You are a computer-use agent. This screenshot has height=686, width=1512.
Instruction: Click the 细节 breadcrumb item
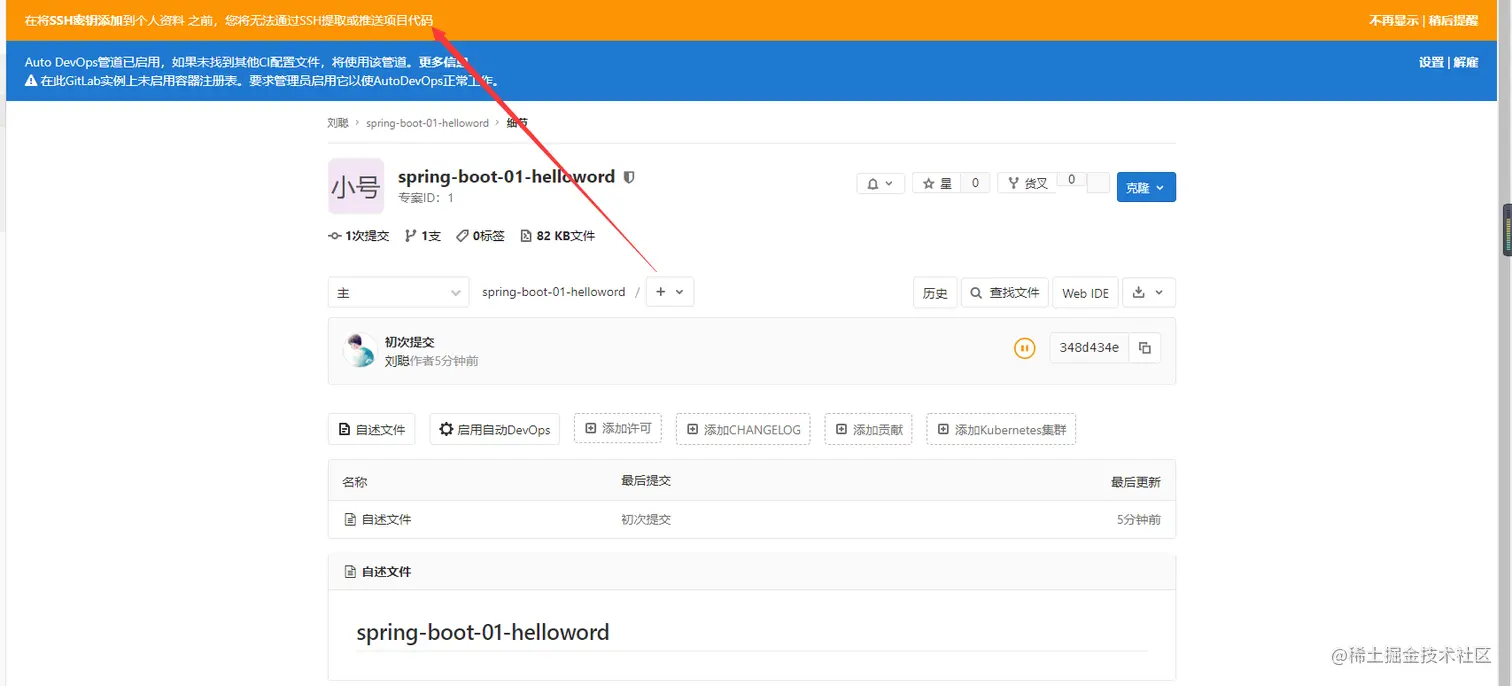[x=517, y=123]
